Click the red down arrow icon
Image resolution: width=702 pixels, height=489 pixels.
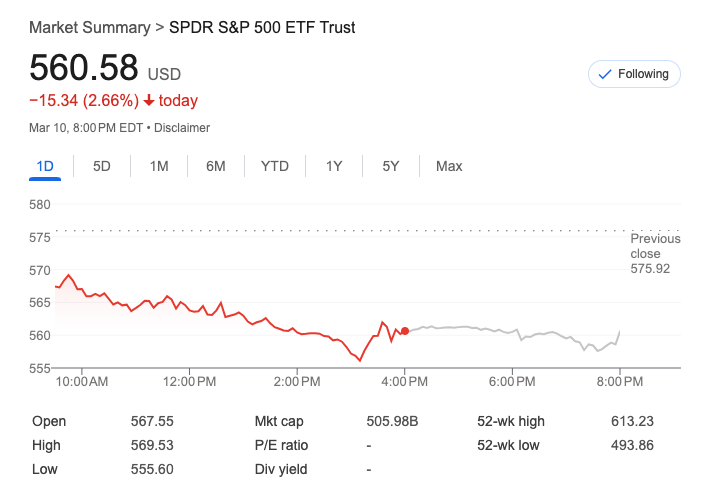tap(149, 101)
